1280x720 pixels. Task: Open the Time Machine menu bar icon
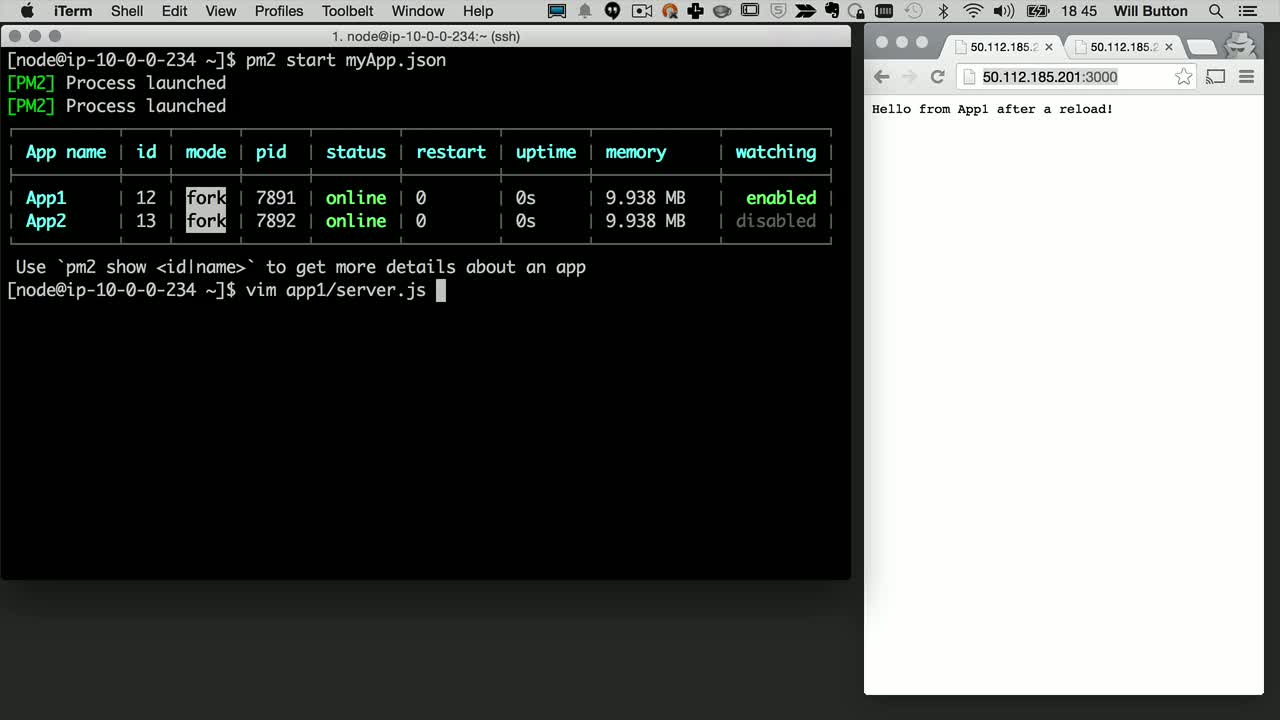[x=913, y=11]
